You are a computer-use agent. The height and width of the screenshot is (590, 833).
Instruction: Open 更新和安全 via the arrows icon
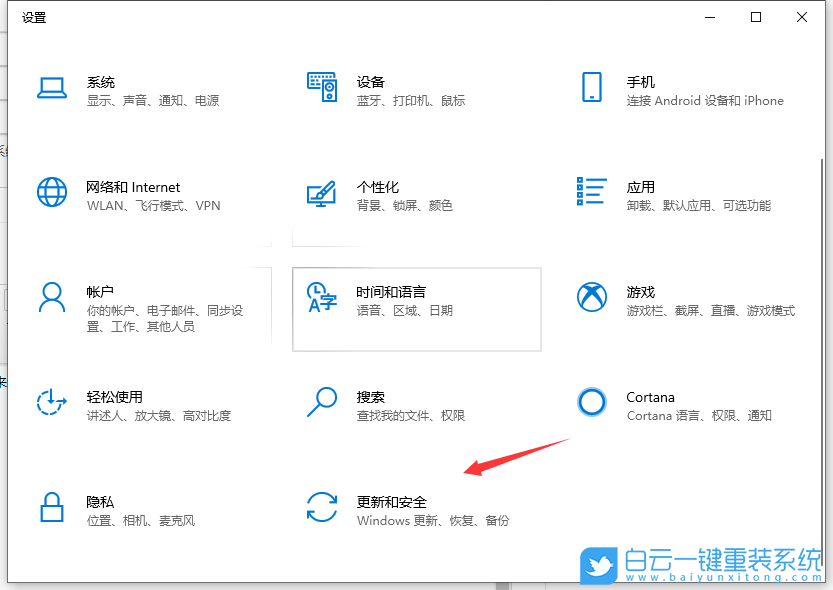pyautogui.click(x=322, y=508)
